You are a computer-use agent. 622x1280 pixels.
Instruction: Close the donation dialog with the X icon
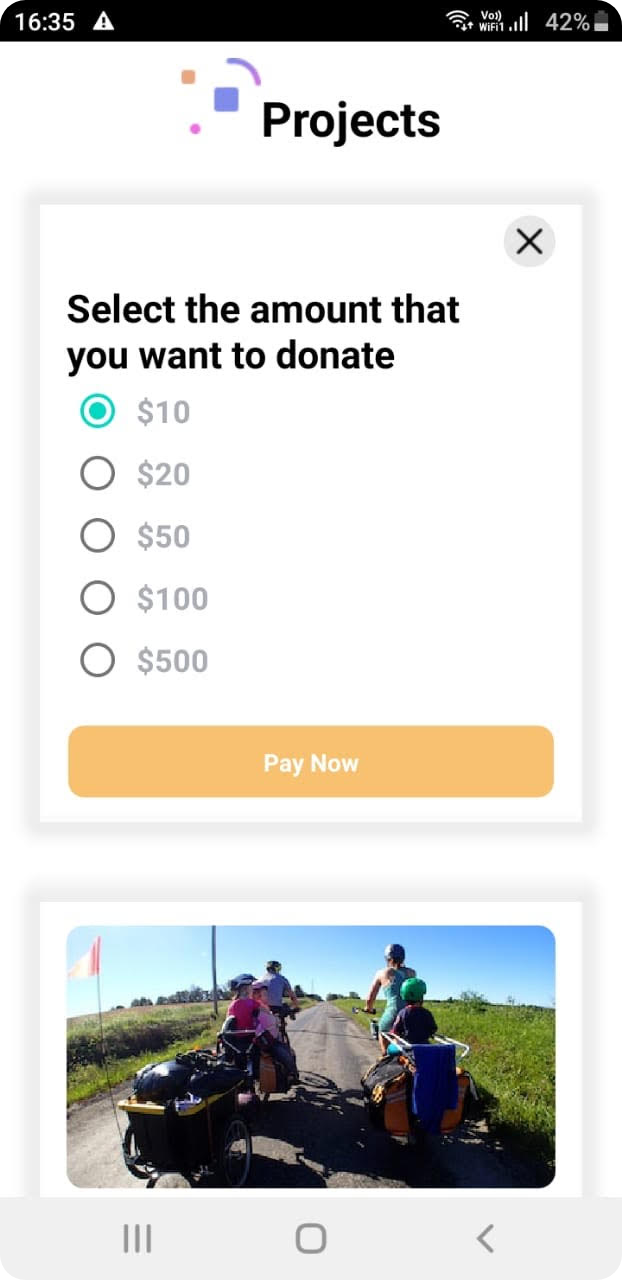tap(529, 241)
